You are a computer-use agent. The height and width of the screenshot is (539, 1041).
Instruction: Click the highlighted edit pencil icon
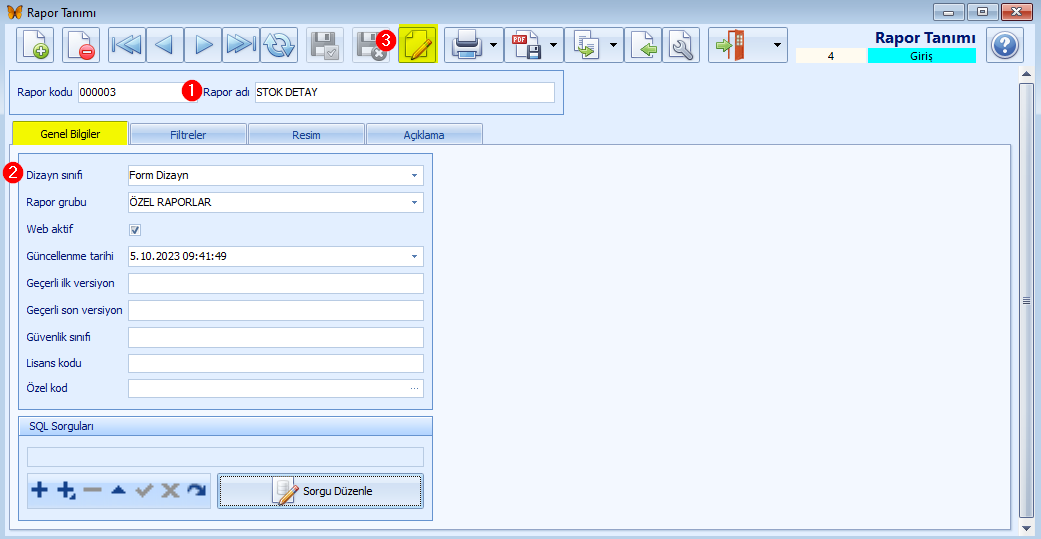pos(418,45)
